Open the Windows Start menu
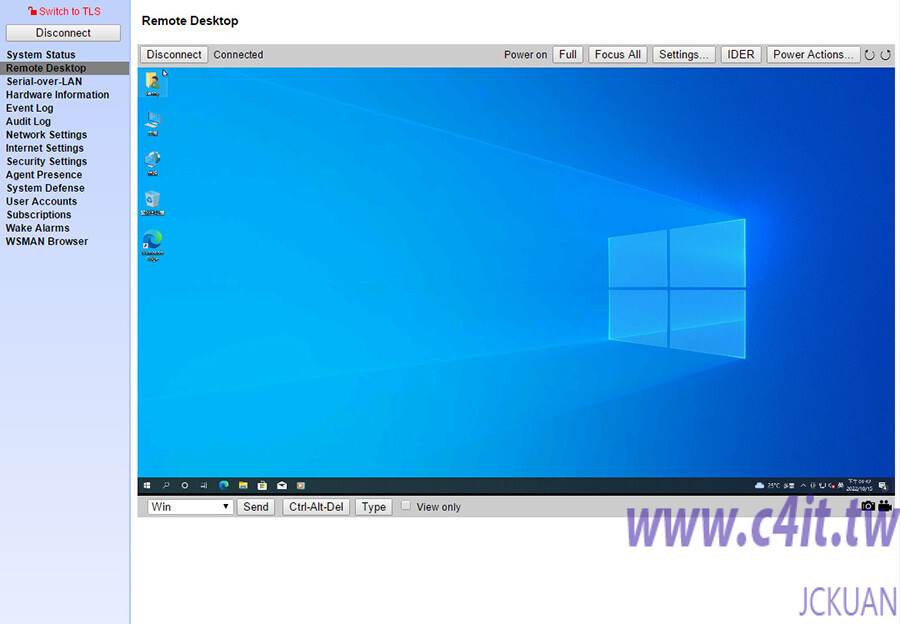The width and height of the screenshot is (900, 624). (x=147, y=486)
